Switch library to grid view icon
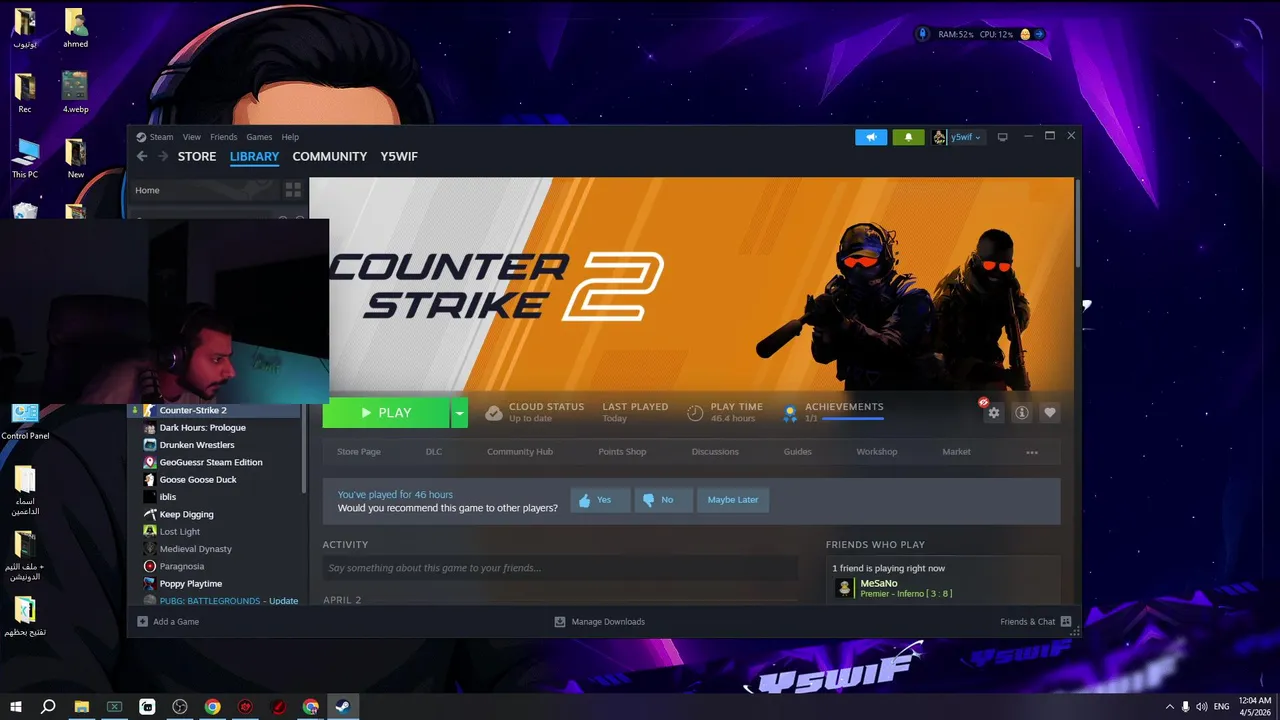This screenshot has width=1280, height=720. click(293, 189)
